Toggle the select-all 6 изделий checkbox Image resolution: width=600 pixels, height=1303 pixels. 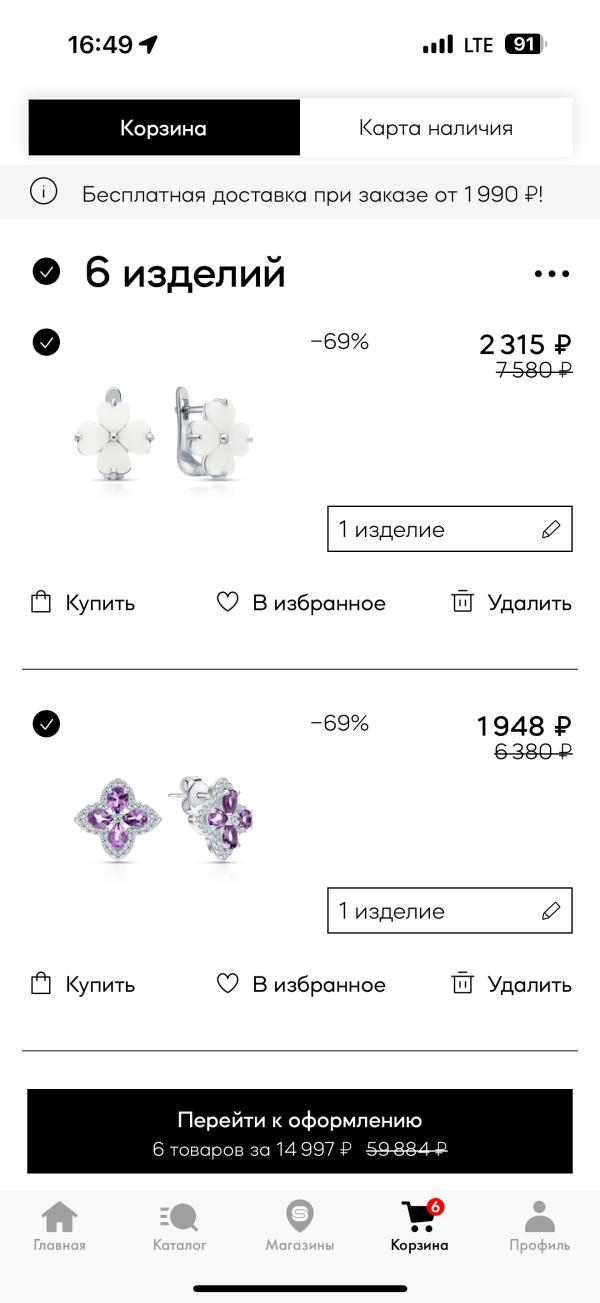tap(46, 272)
